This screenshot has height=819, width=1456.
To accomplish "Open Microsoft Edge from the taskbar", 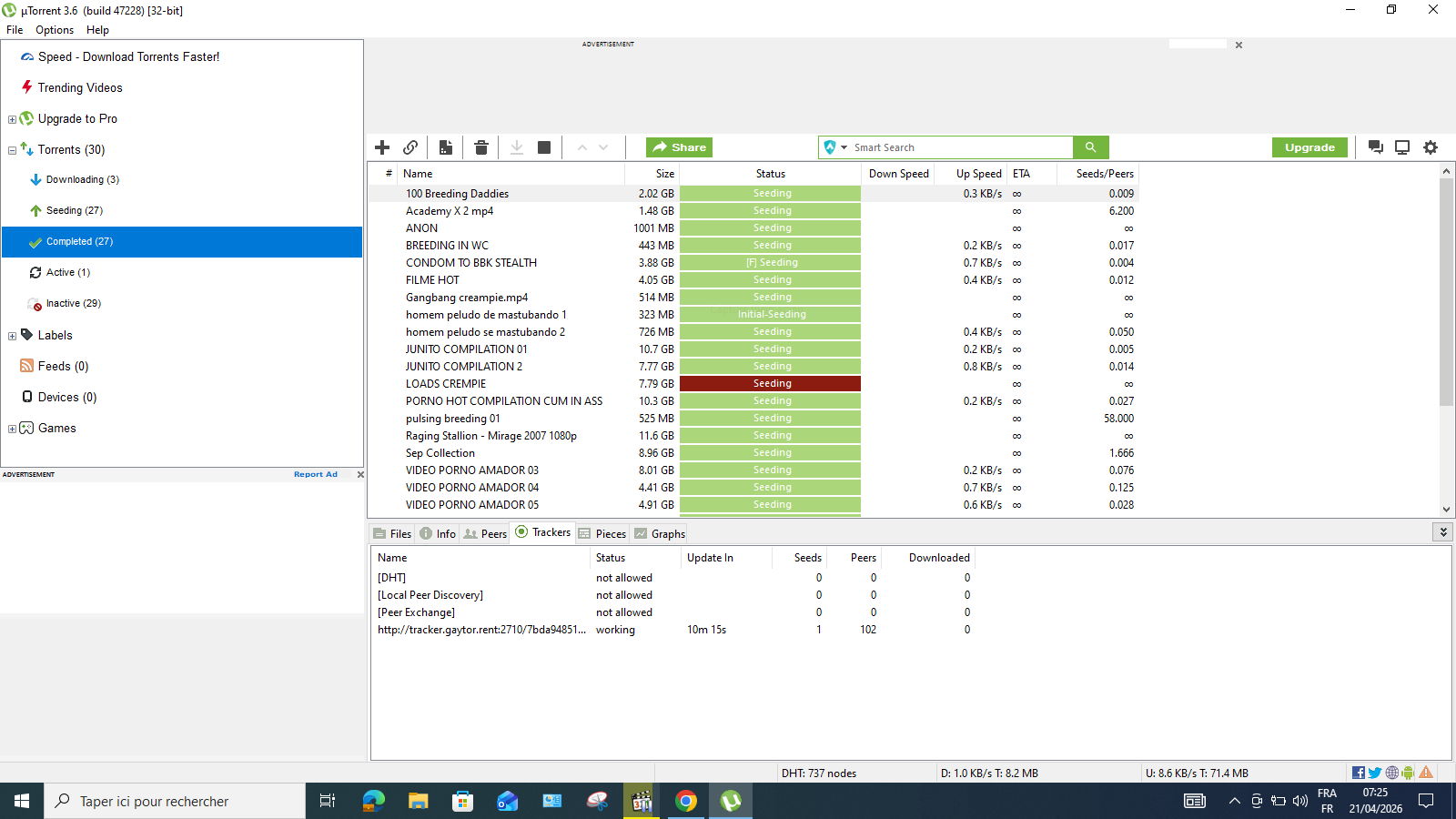I will [x=373, y=801].
